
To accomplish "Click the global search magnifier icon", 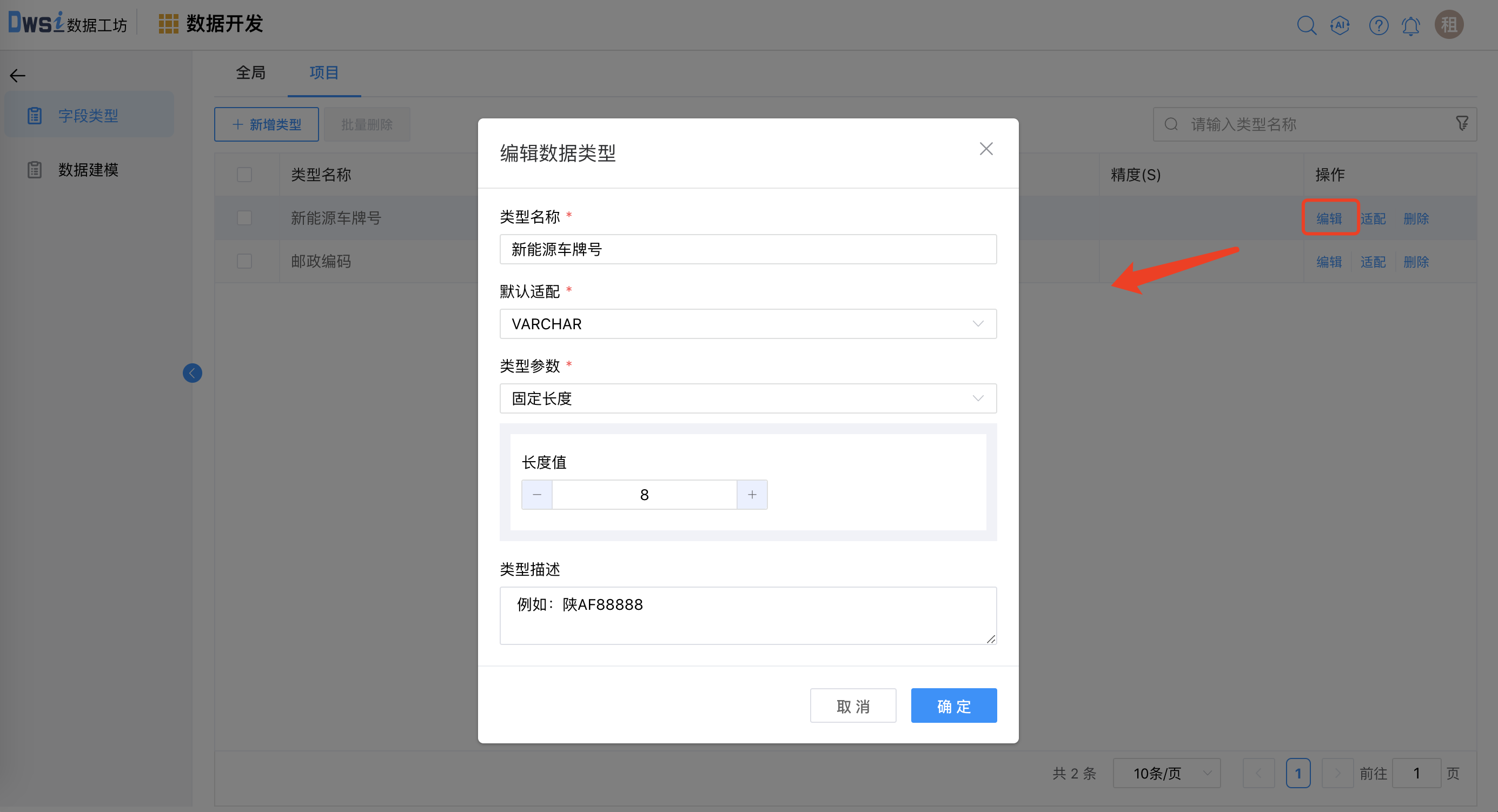I will [1306, 25].
